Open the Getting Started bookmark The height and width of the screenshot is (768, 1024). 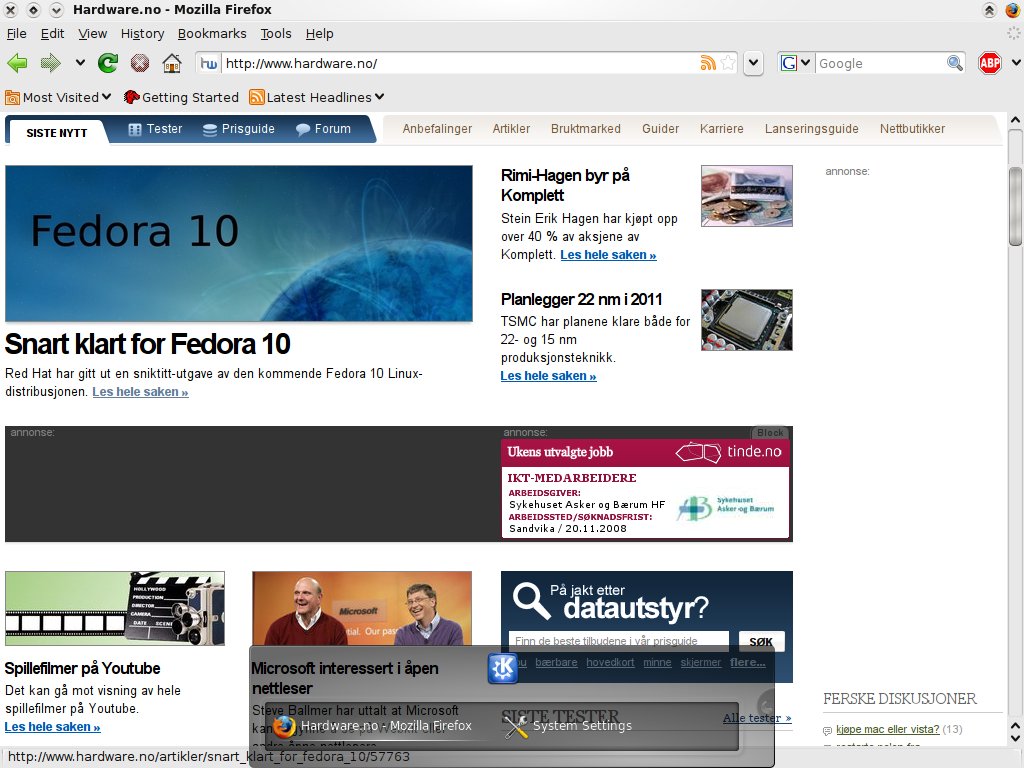pyautogui.click(x=181, y=97)
